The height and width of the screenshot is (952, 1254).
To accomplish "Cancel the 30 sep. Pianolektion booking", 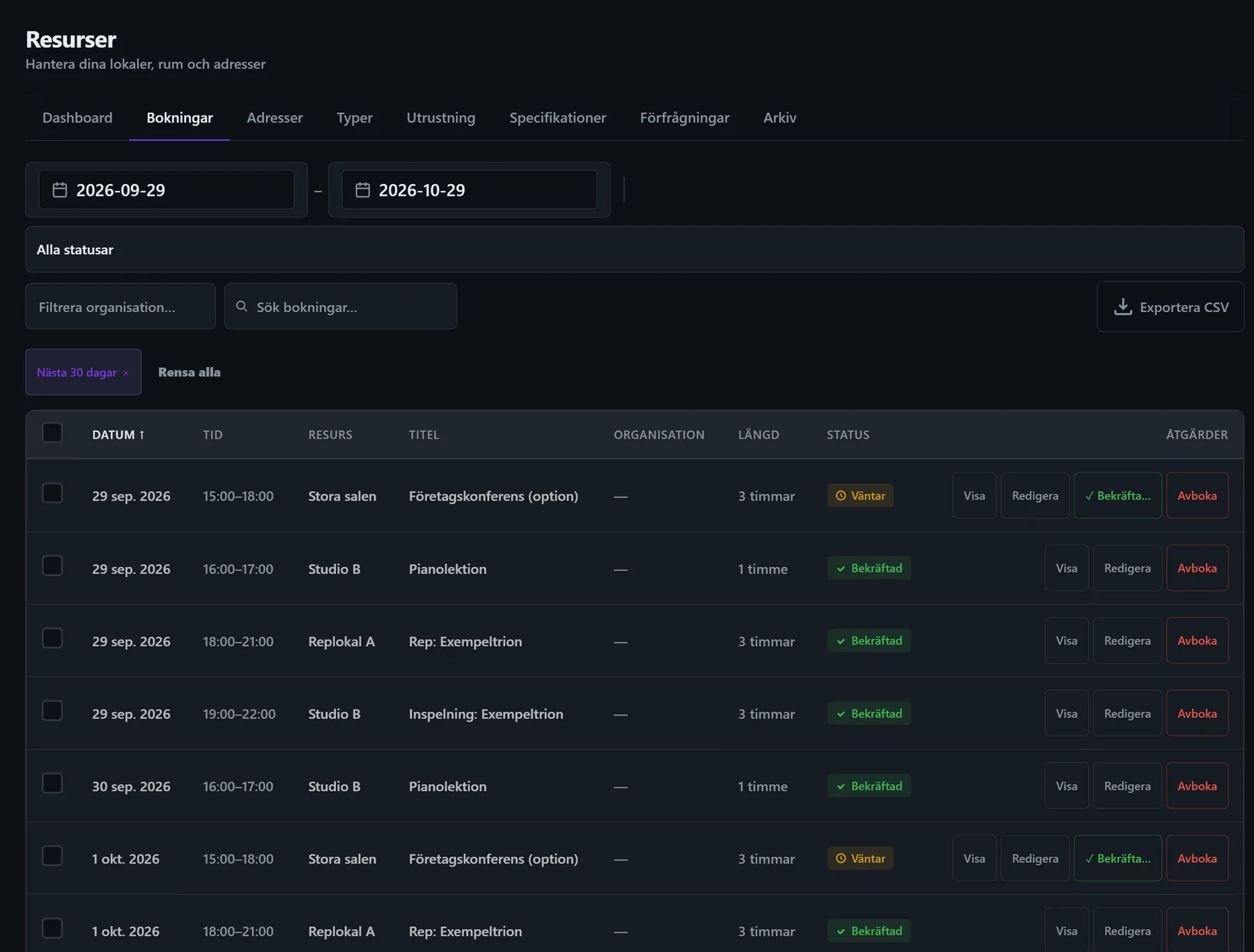I will tap(1198, 786).
